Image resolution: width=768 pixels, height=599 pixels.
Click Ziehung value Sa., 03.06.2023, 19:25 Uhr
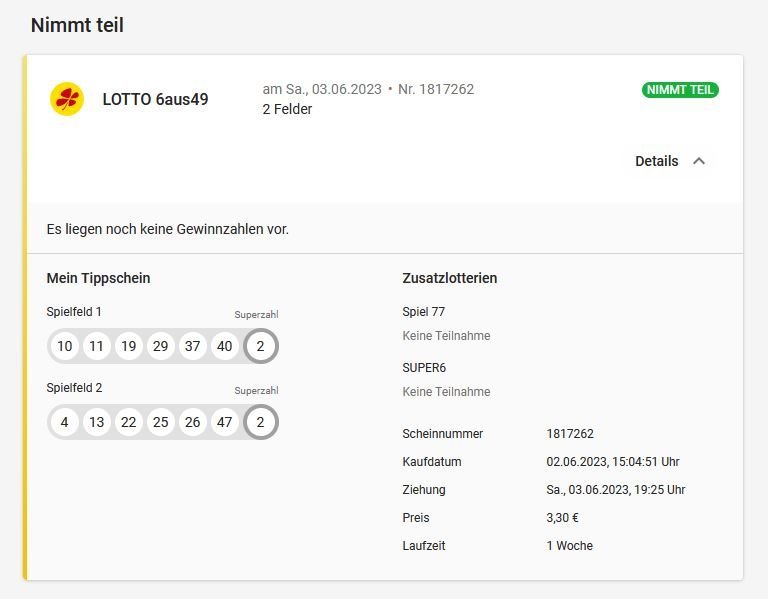click(x=616, y=490)
